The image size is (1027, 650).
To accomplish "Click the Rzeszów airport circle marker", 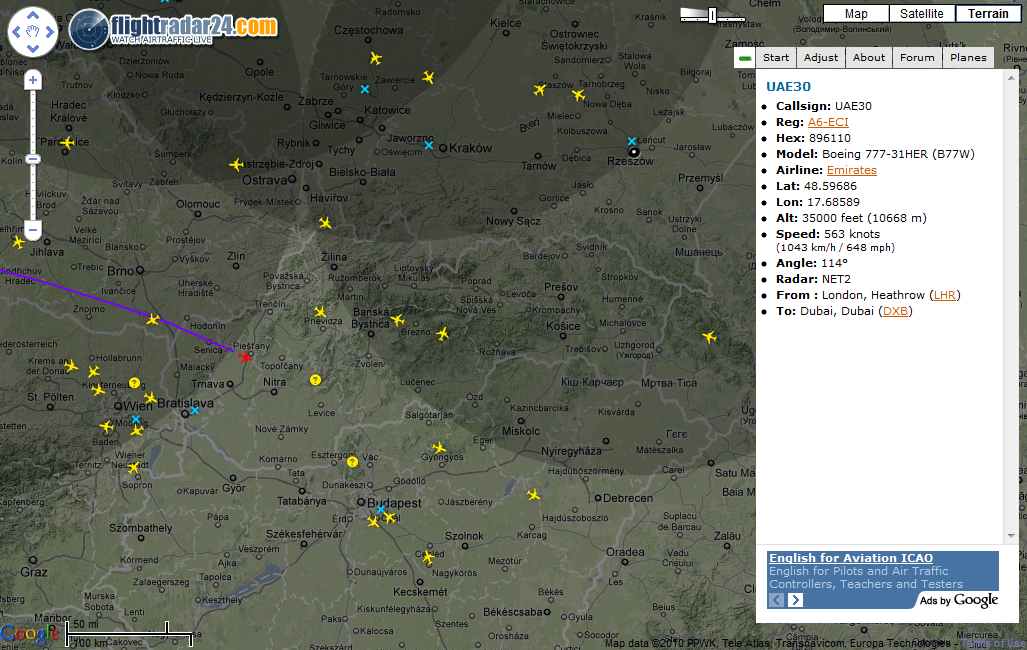I will click(633, 152).
